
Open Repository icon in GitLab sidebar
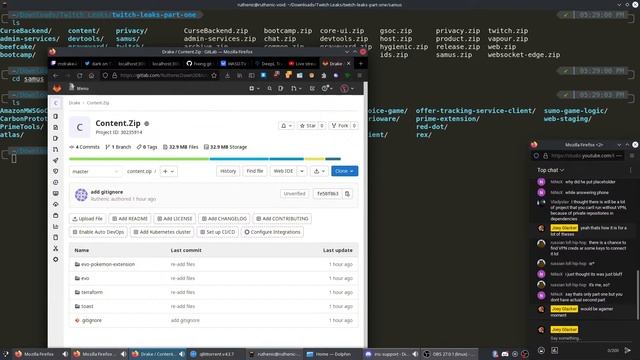coord(56,127)
